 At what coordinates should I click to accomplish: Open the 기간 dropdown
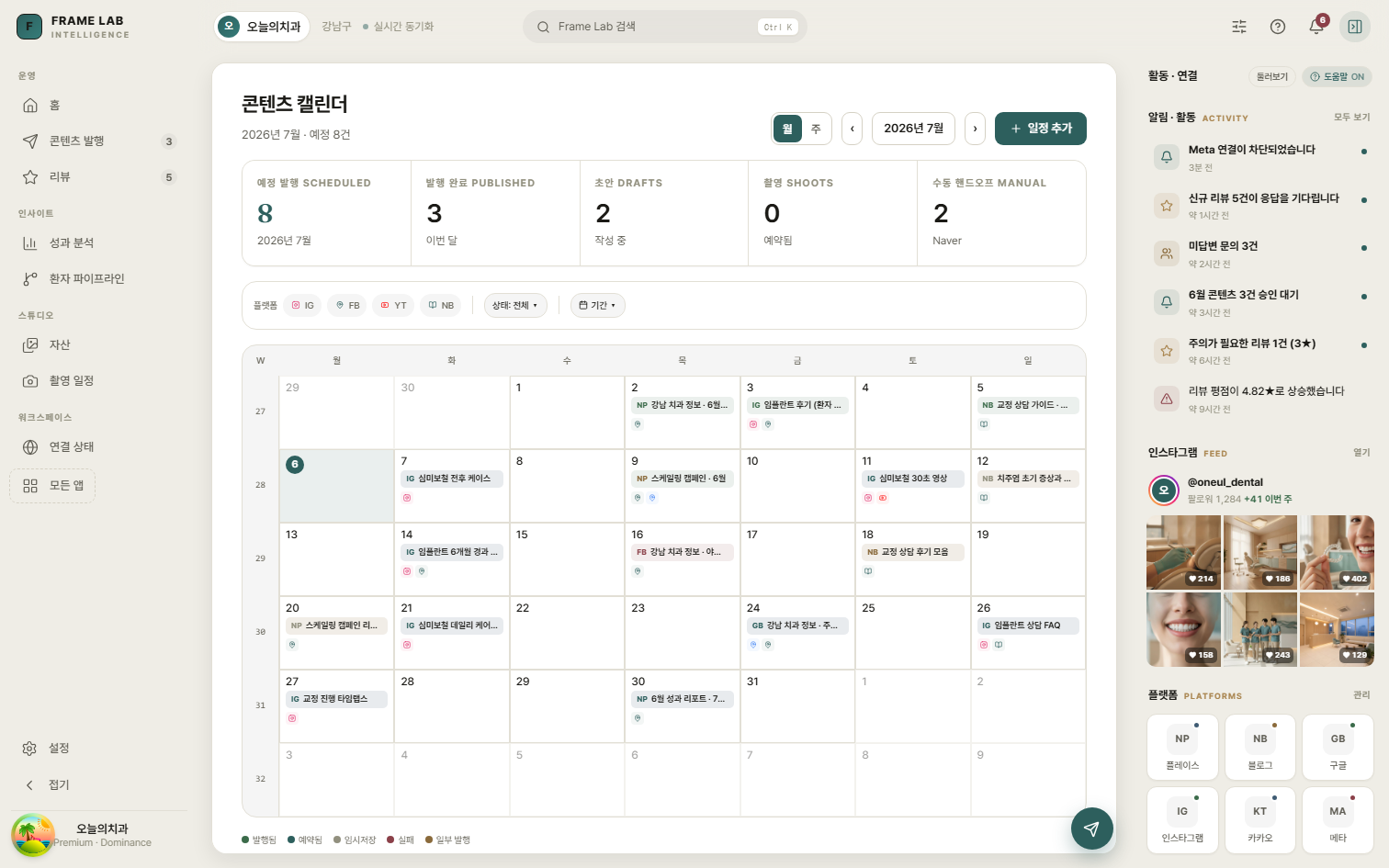click(x=598, y=305)
